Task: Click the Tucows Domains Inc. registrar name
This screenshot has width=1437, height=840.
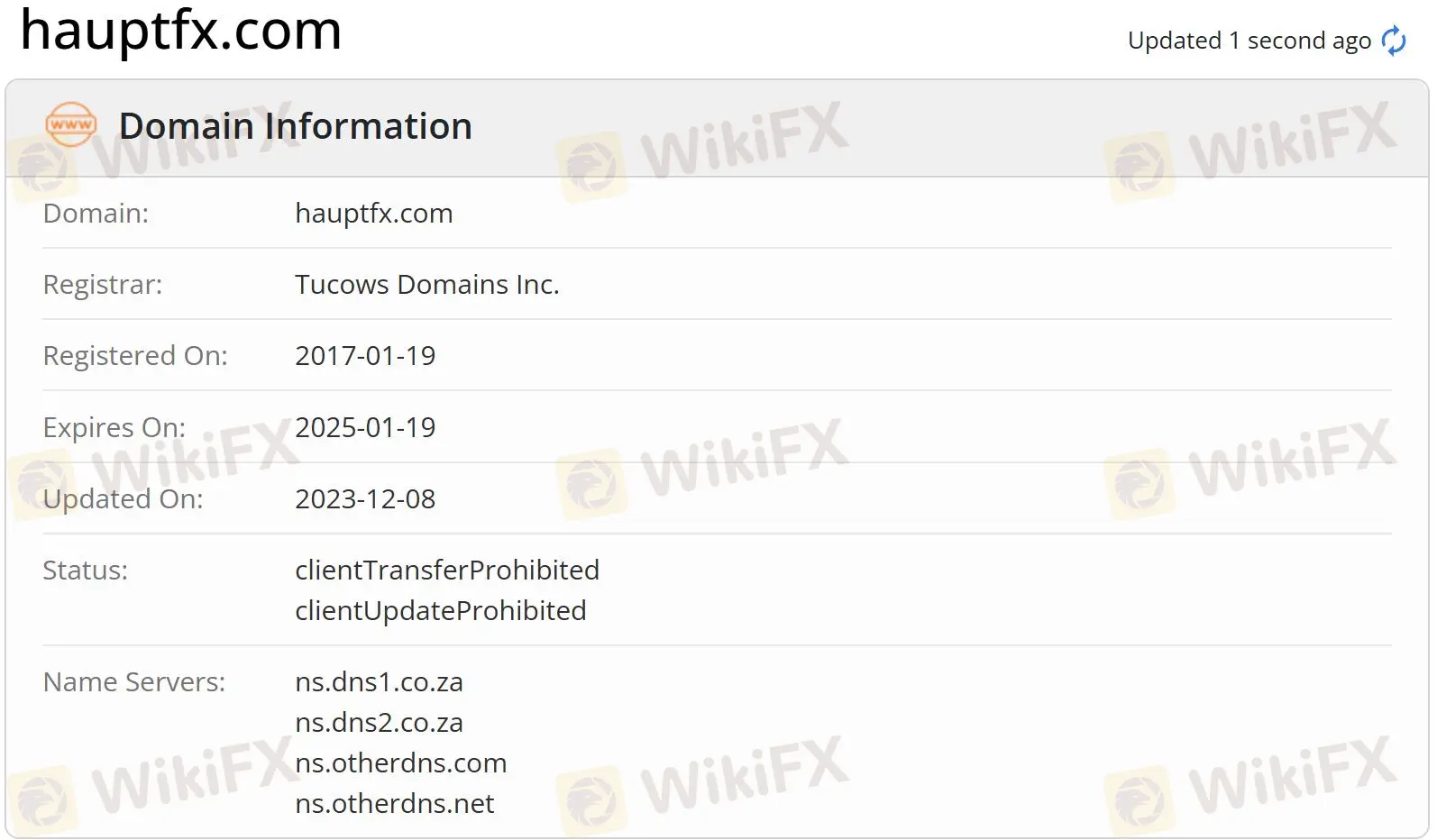Action: point(426,284)
